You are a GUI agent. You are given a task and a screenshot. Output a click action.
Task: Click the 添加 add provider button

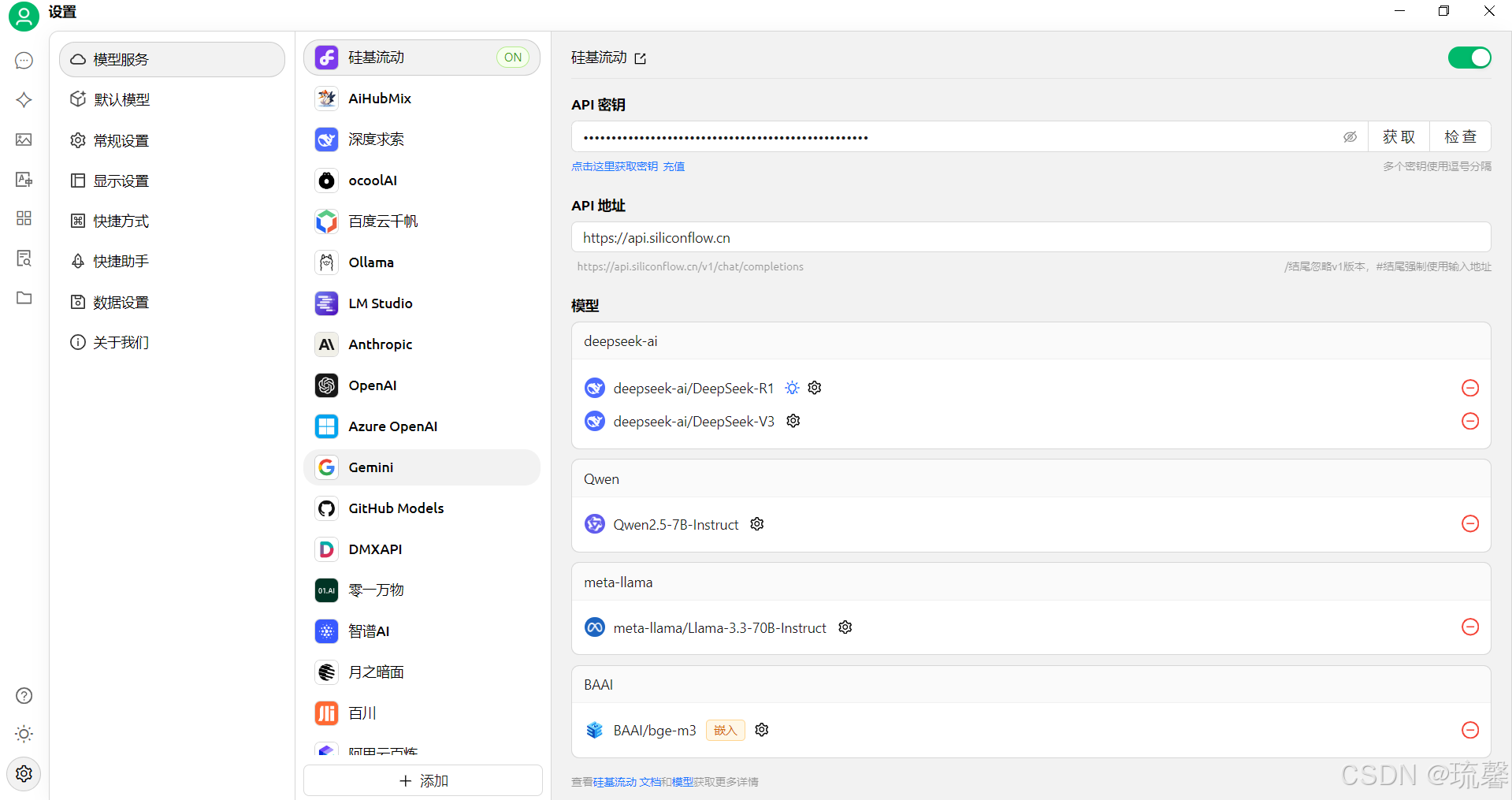click(423, 780)
